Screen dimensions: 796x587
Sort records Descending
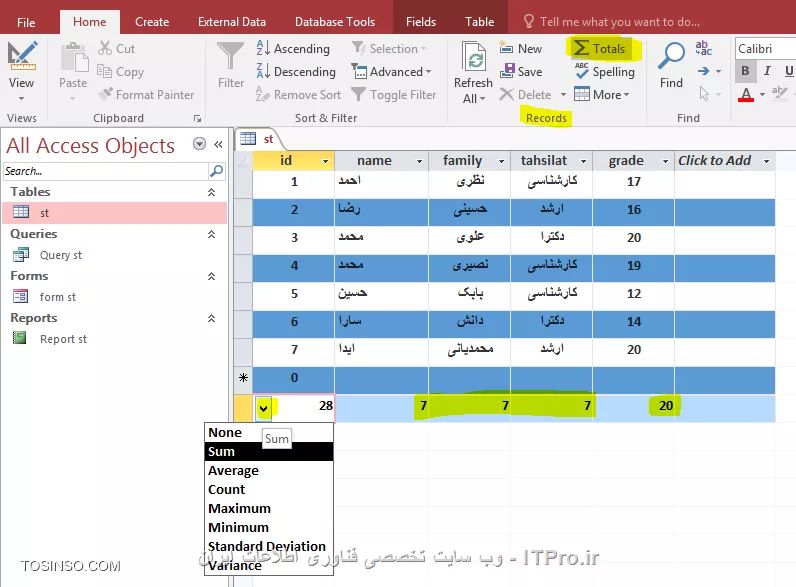[x=296, y=72]
